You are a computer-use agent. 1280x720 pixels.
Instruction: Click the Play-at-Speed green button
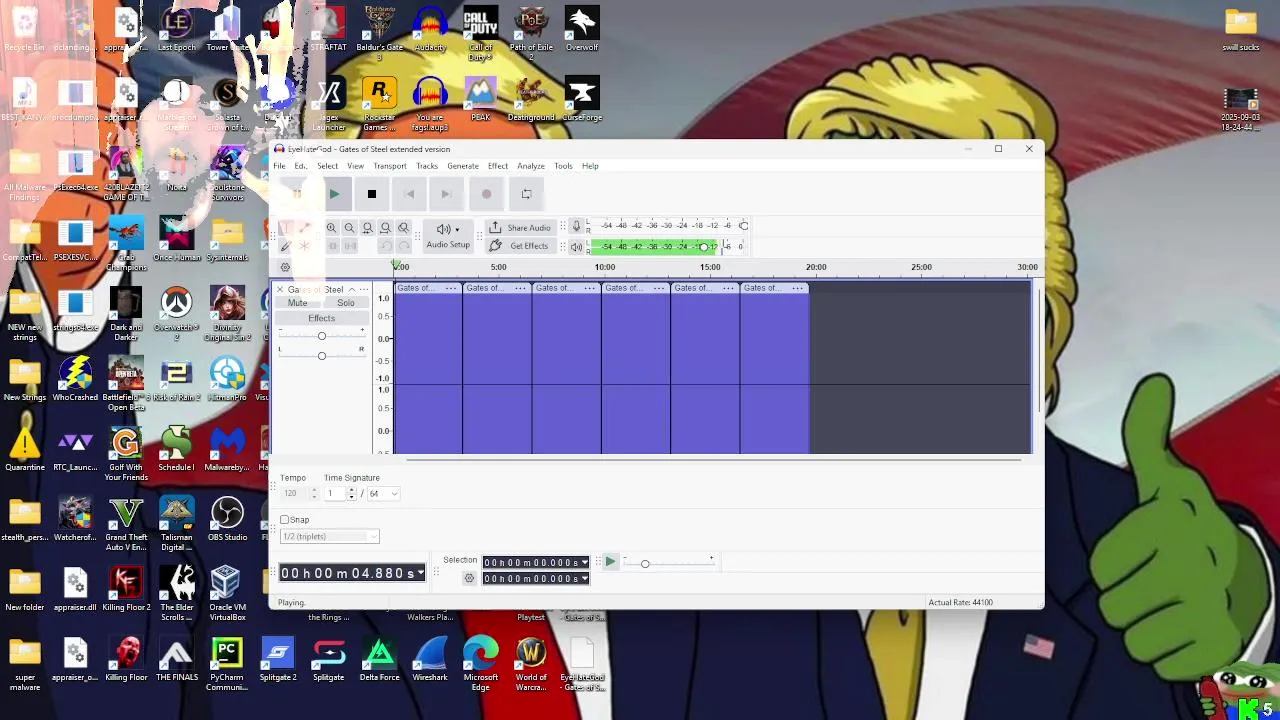[609, 563]
